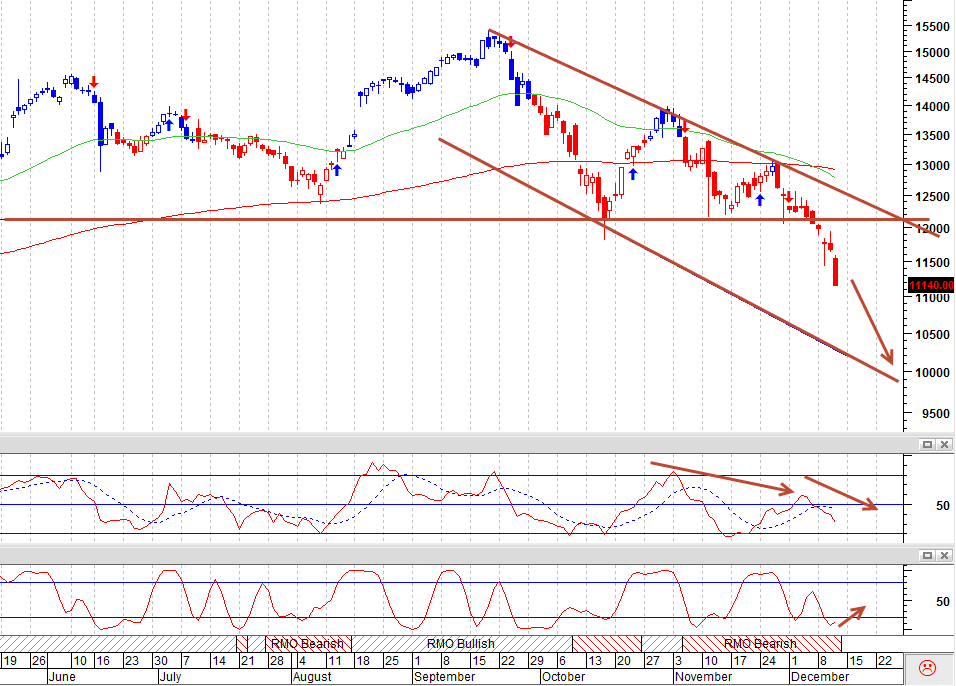Select the November RMO Bearish ribbon segment
Viewport: 956px width, 686px height.
point(762,643)
